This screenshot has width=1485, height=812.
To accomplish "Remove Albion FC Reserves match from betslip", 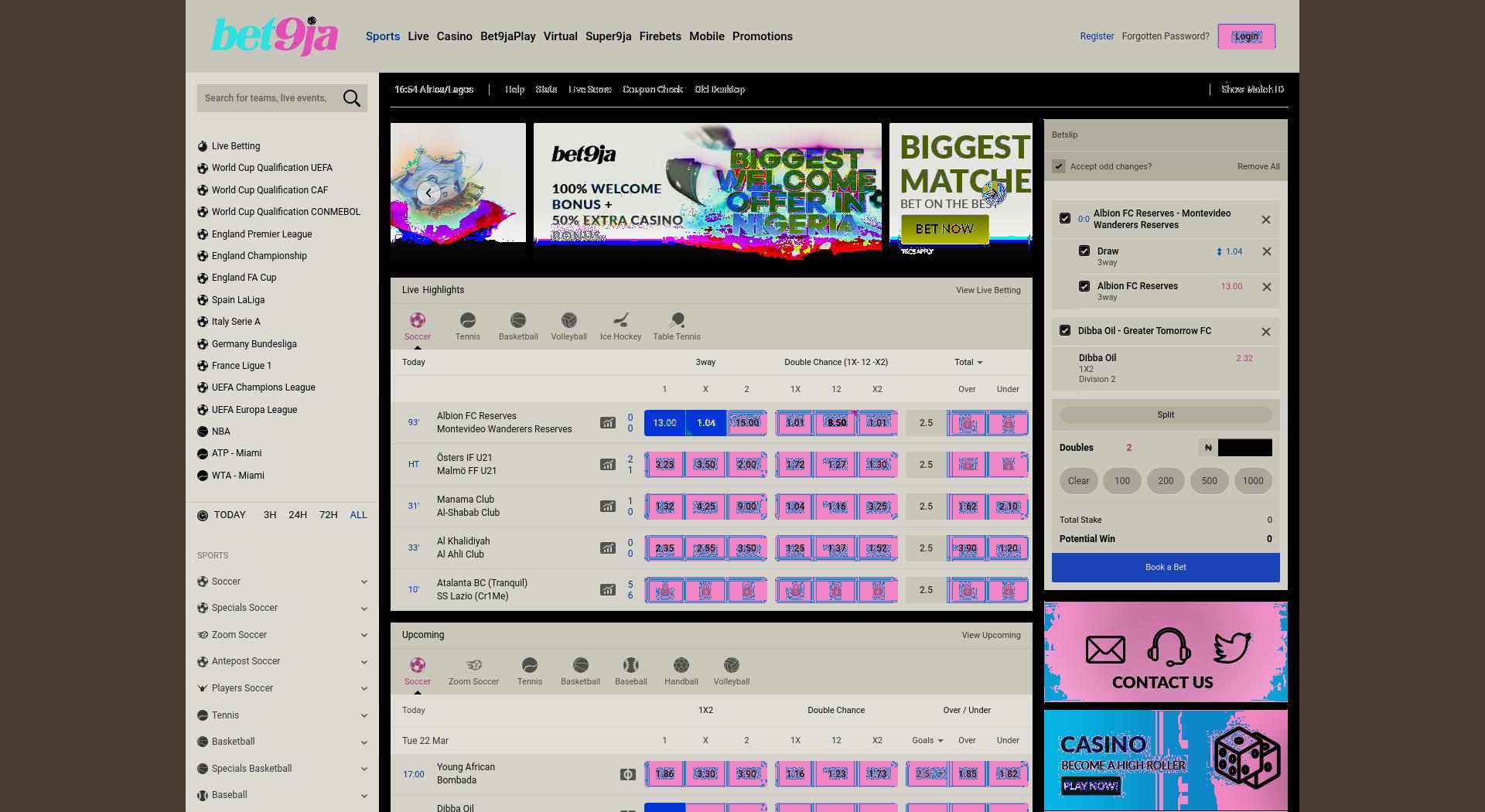I will point(1266,220).
